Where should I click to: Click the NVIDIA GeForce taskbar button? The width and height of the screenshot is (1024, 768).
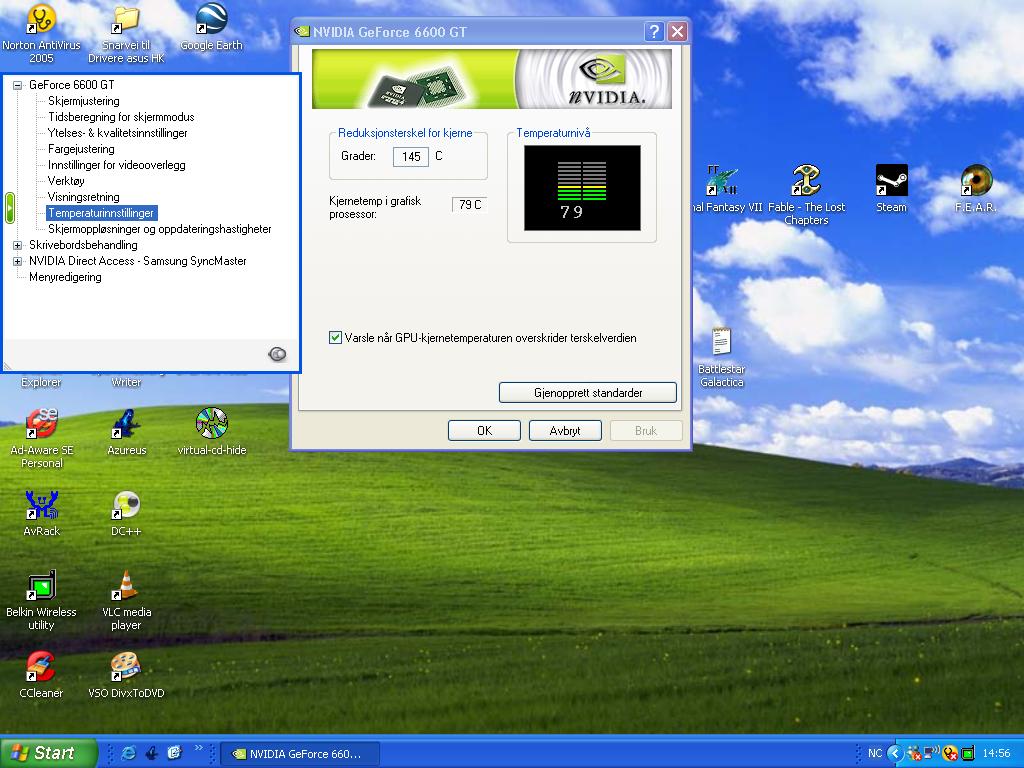tap(299, 754)
